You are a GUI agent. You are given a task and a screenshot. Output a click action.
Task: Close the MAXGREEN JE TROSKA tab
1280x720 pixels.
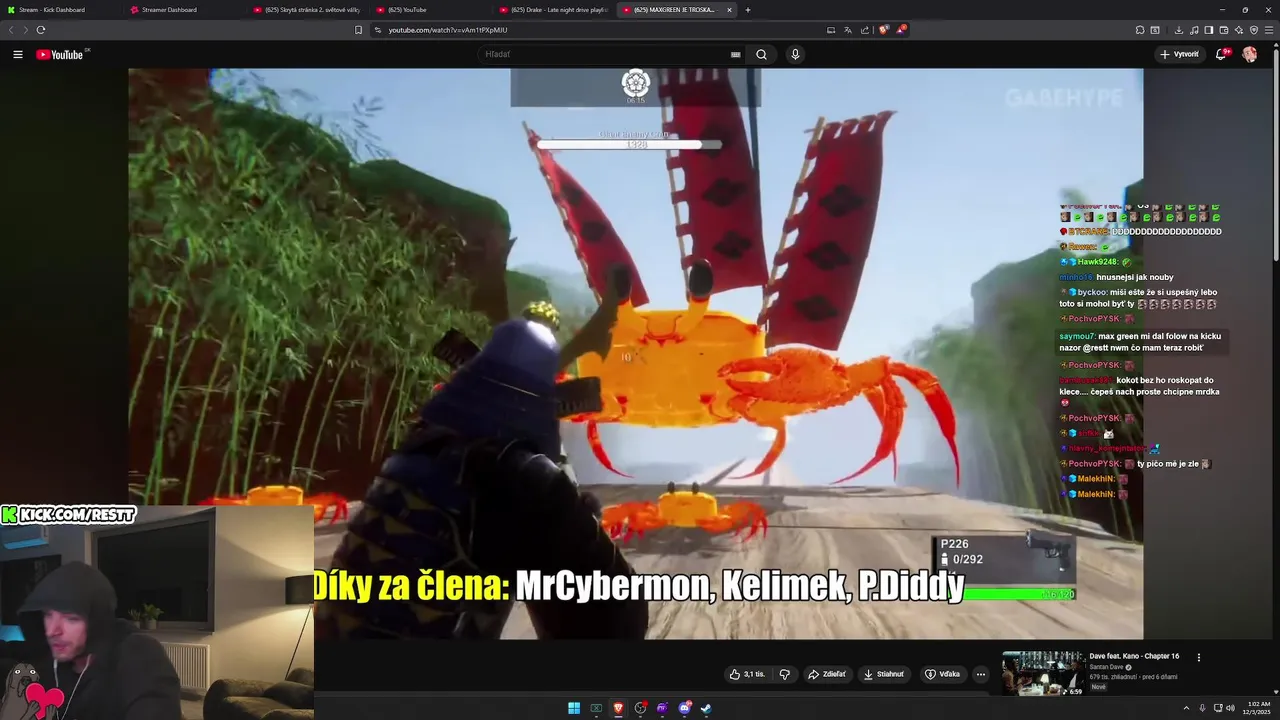click(x=729, y=10)
